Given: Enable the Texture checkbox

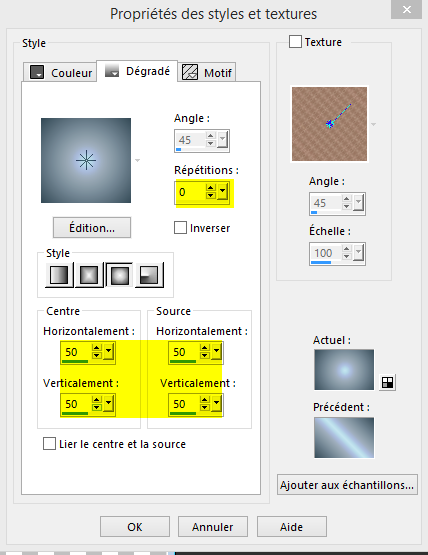Looking at the screenshot, I should click(295, 41).
